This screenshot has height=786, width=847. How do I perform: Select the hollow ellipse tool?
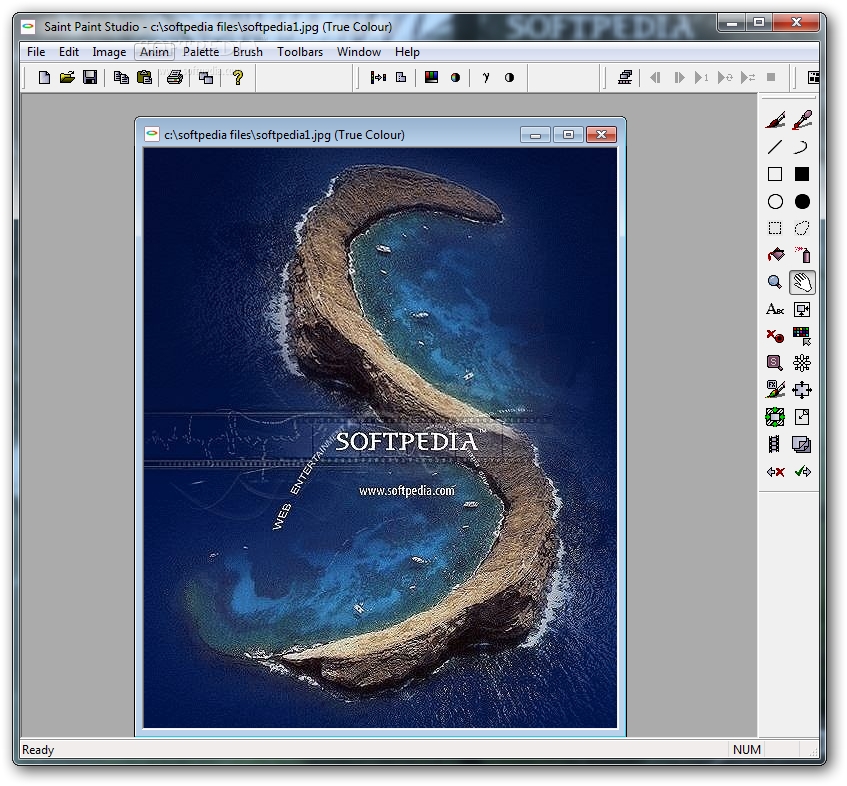point(775,201)
